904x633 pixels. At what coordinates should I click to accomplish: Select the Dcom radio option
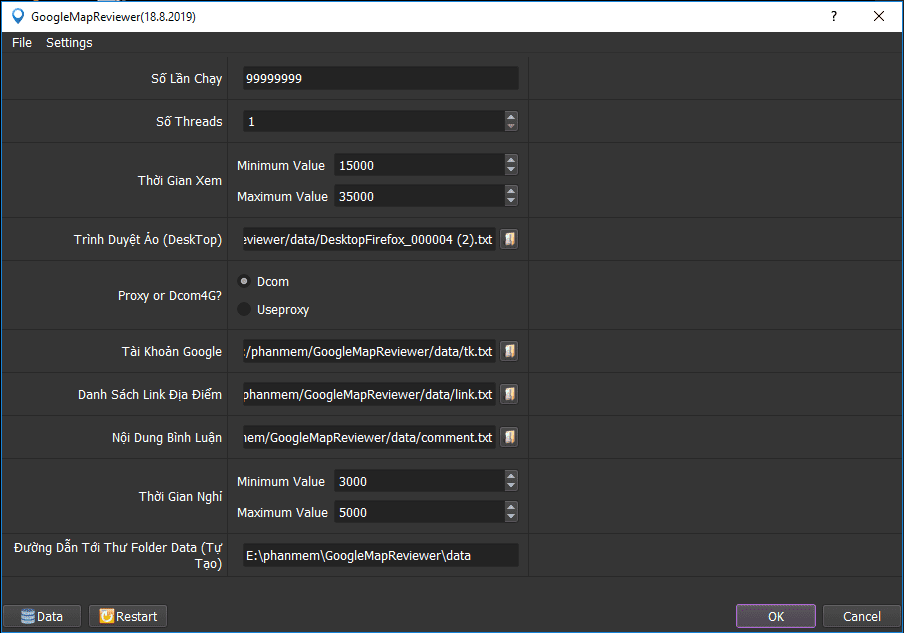pyautogui.click(x=244, y=282)
